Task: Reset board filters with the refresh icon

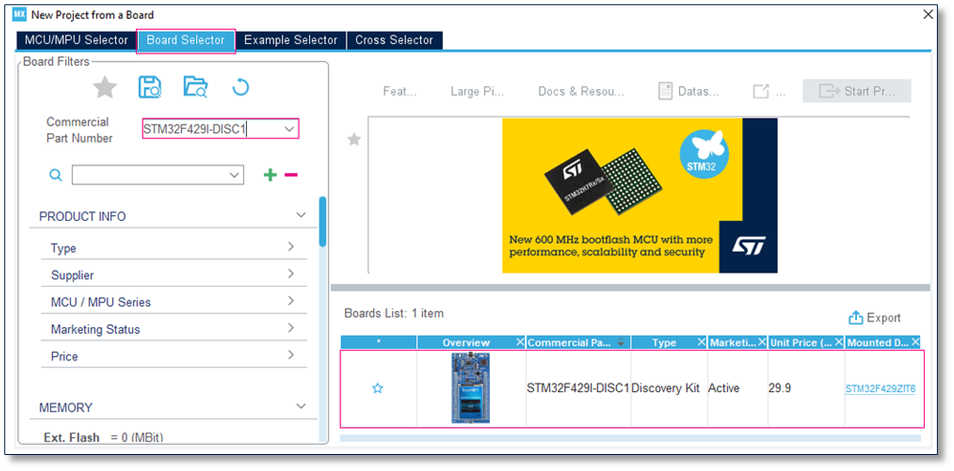Action: 241,88
